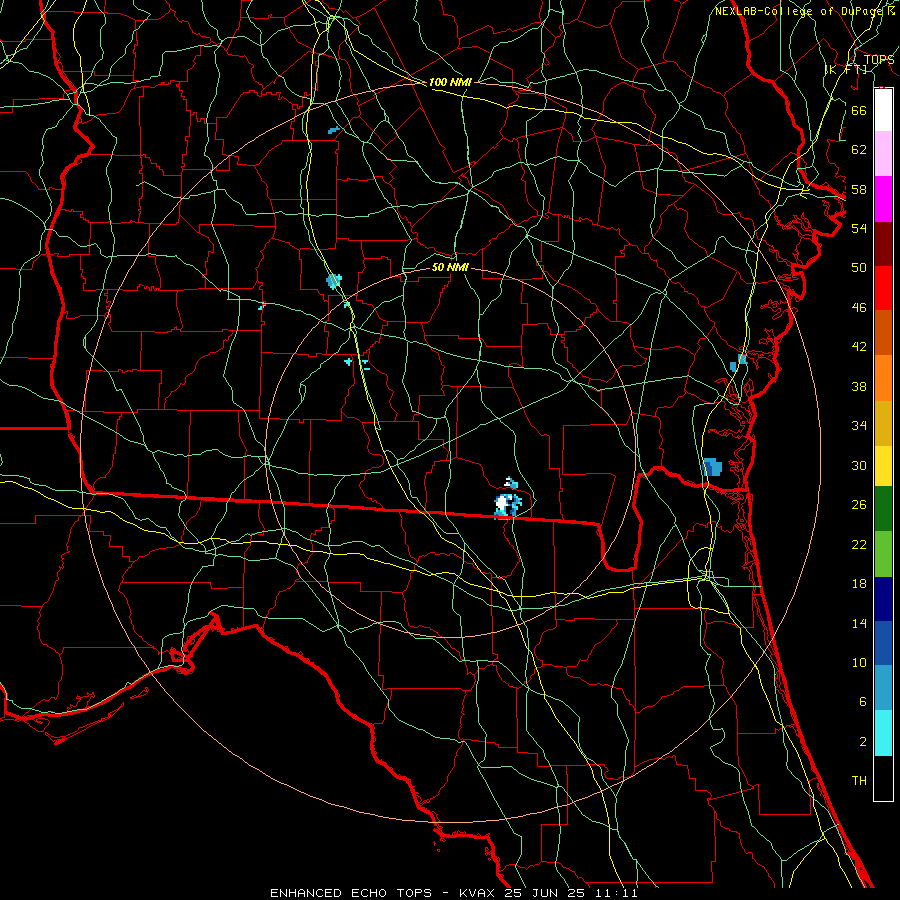Click the legend value '46'

(x=859, y=308)
